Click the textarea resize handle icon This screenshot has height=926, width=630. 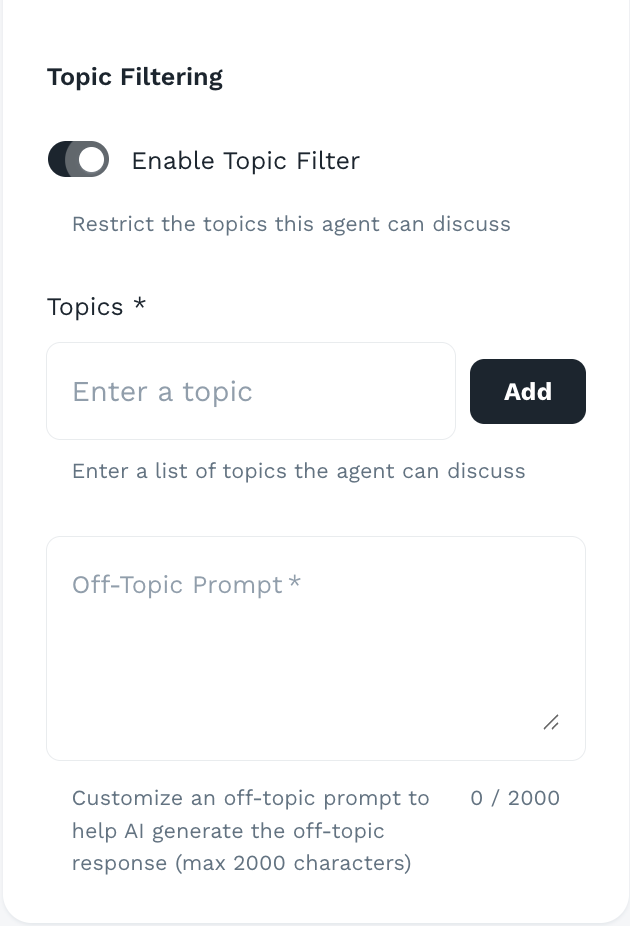coord(551,723)
